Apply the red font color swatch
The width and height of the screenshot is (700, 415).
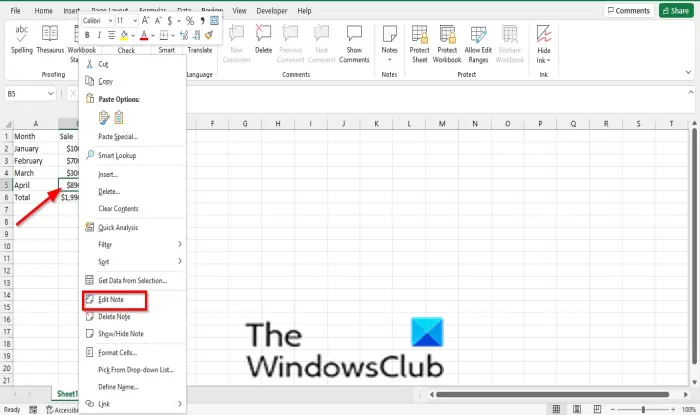coord(144,35)
